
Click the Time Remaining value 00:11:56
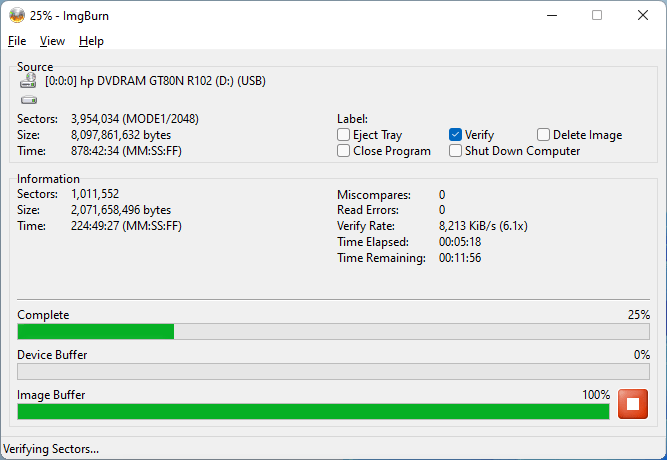(x=460, y=258)
